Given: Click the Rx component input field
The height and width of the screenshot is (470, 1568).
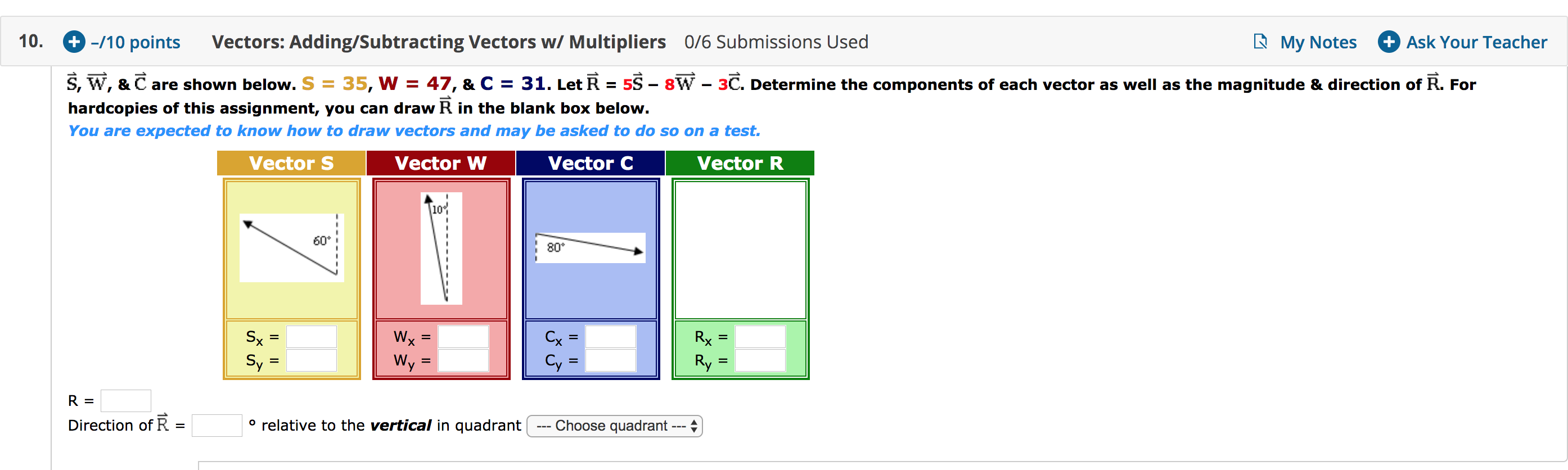Looking at the screenshot, I should point(760,337).
